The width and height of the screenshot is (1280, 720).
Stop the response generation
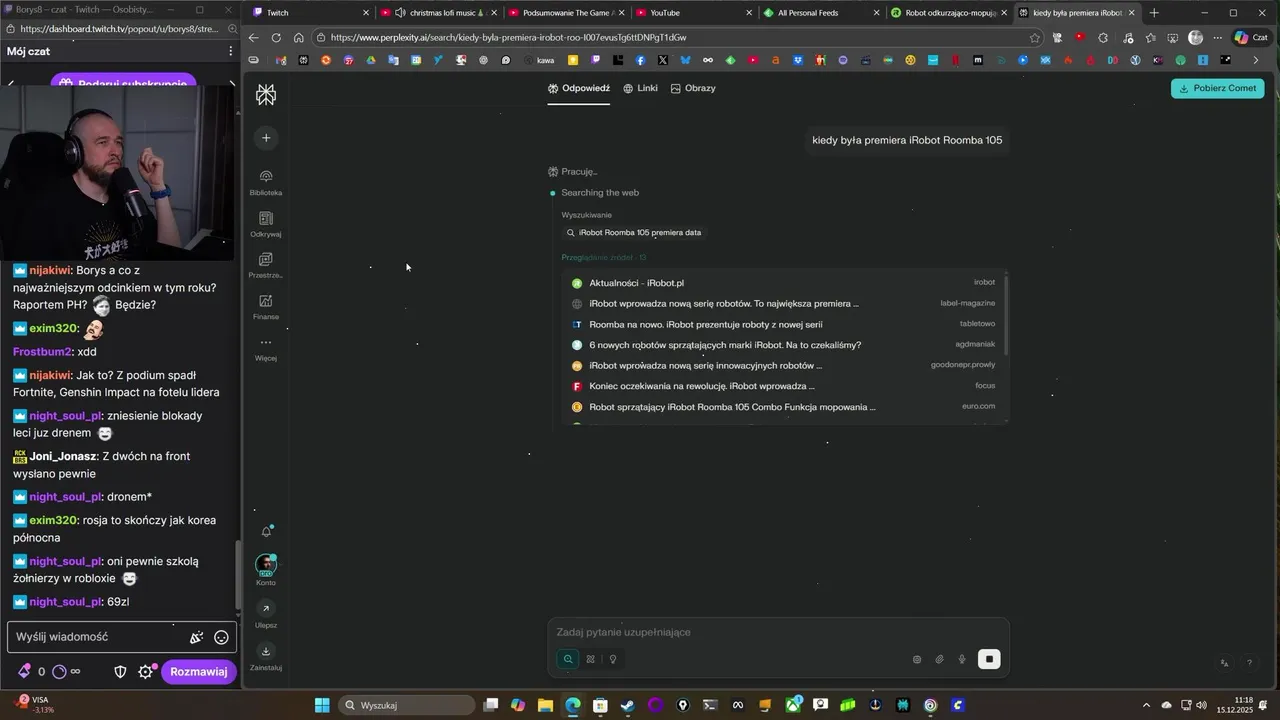pyautogui.click(x=989, y=659)
